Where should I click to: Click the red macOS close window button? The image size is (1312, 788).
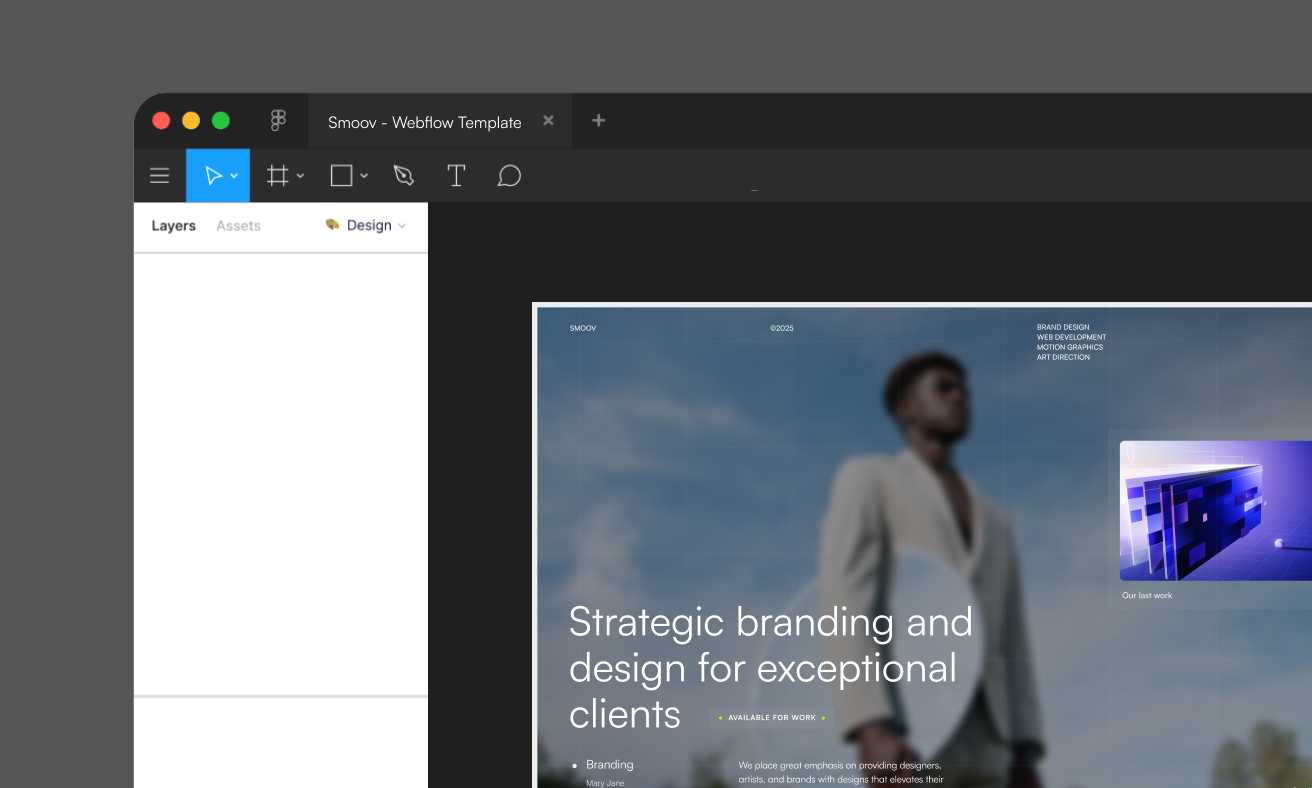pos(161,121)
